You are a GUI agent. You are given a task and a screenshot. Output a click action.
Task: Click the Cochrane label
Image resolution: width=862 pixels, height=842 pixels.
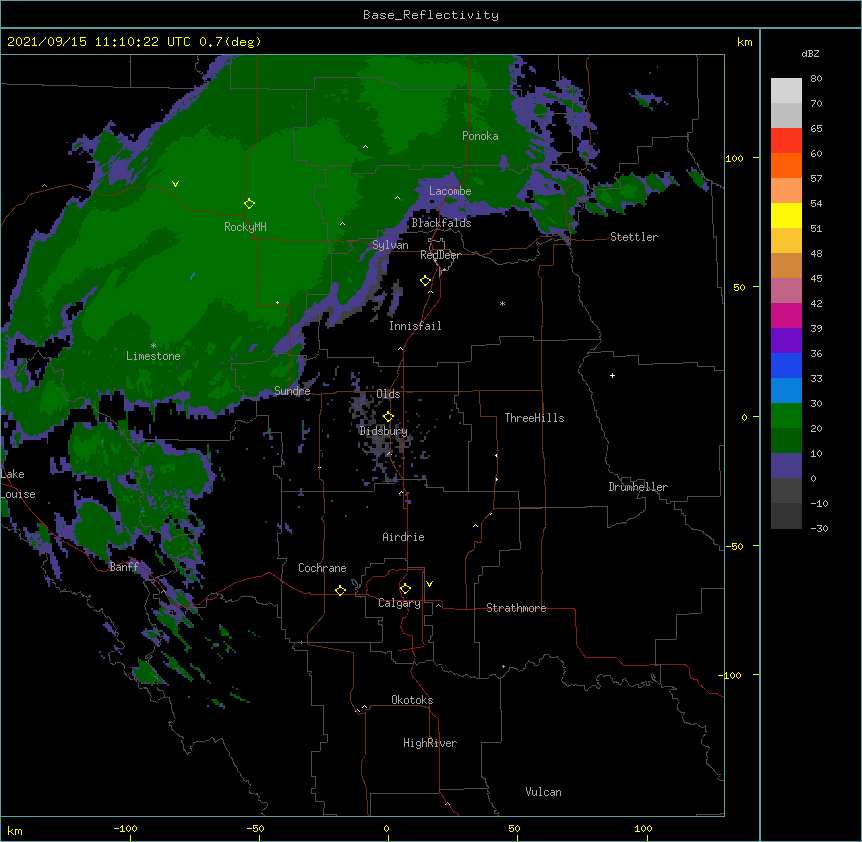coord(322,568)
